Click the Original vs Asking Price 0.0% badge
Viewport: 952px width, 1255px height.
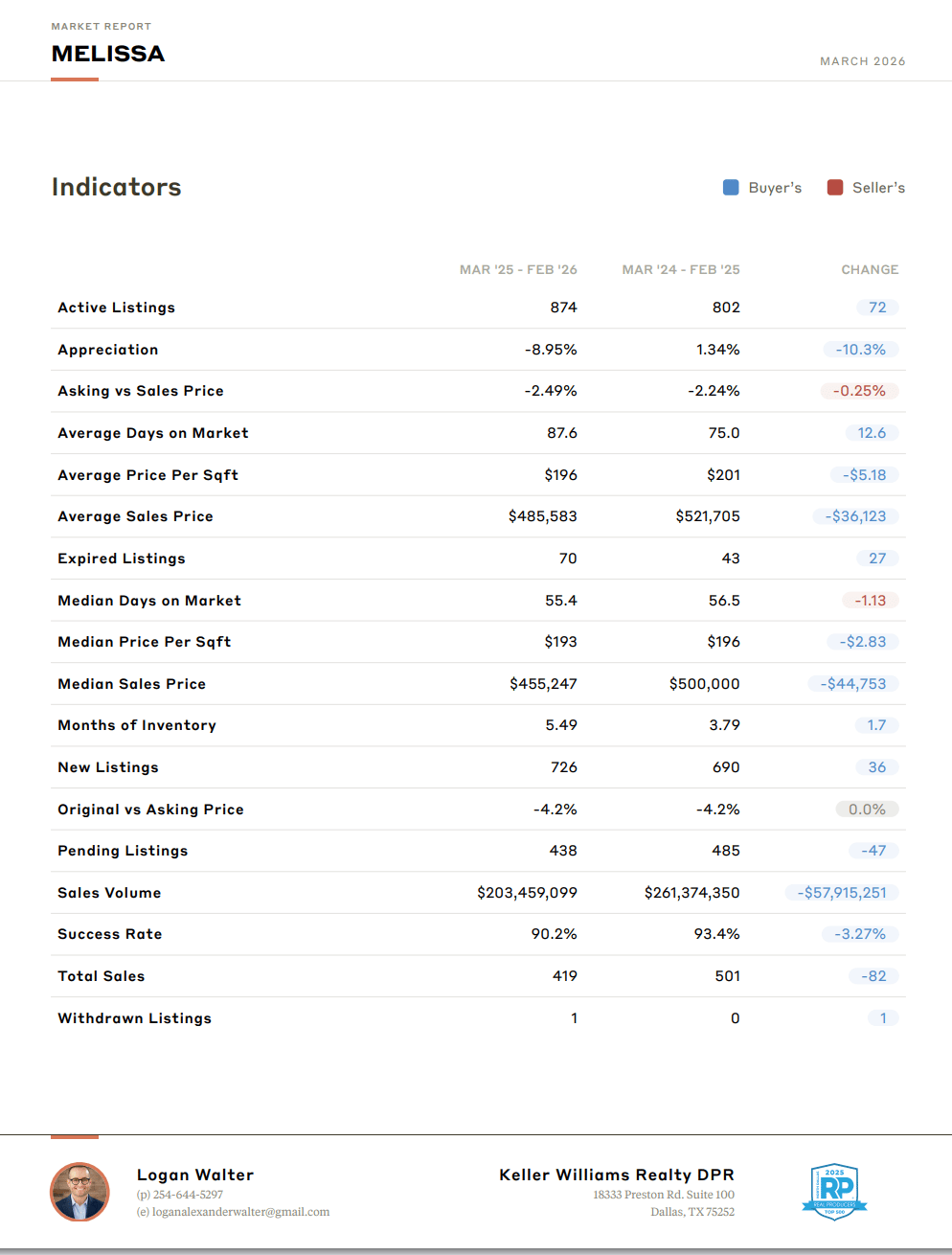[867, 810]
